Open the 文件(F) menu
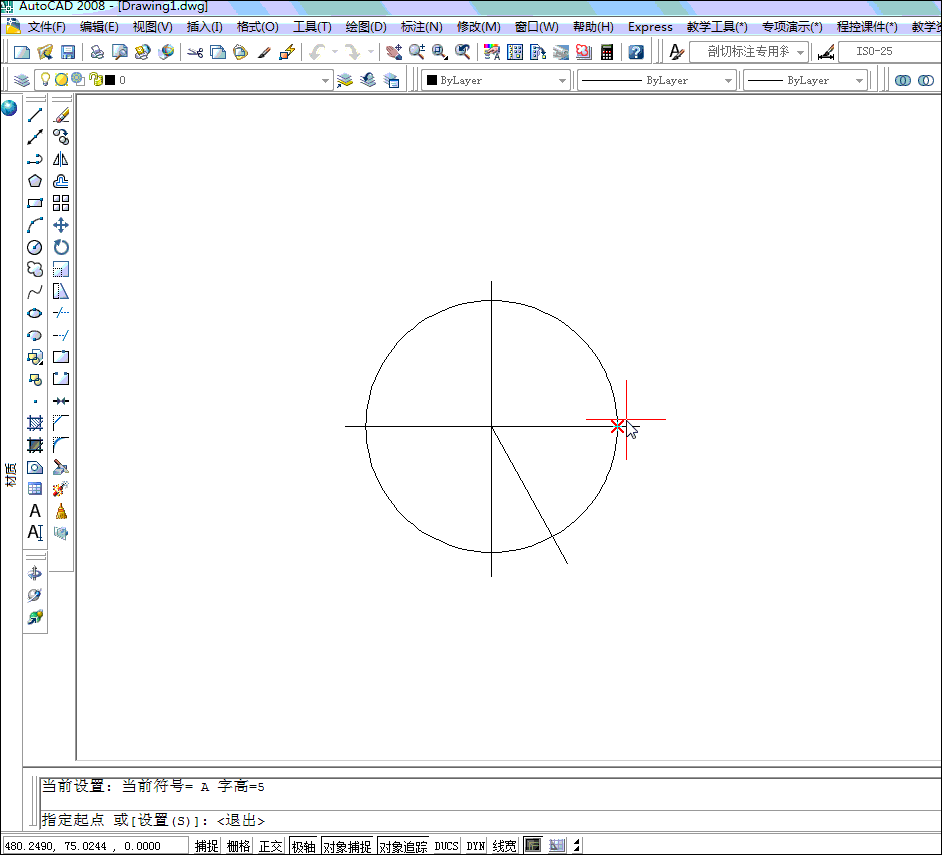This screenshot has width=942, height=855. (46, 27)
